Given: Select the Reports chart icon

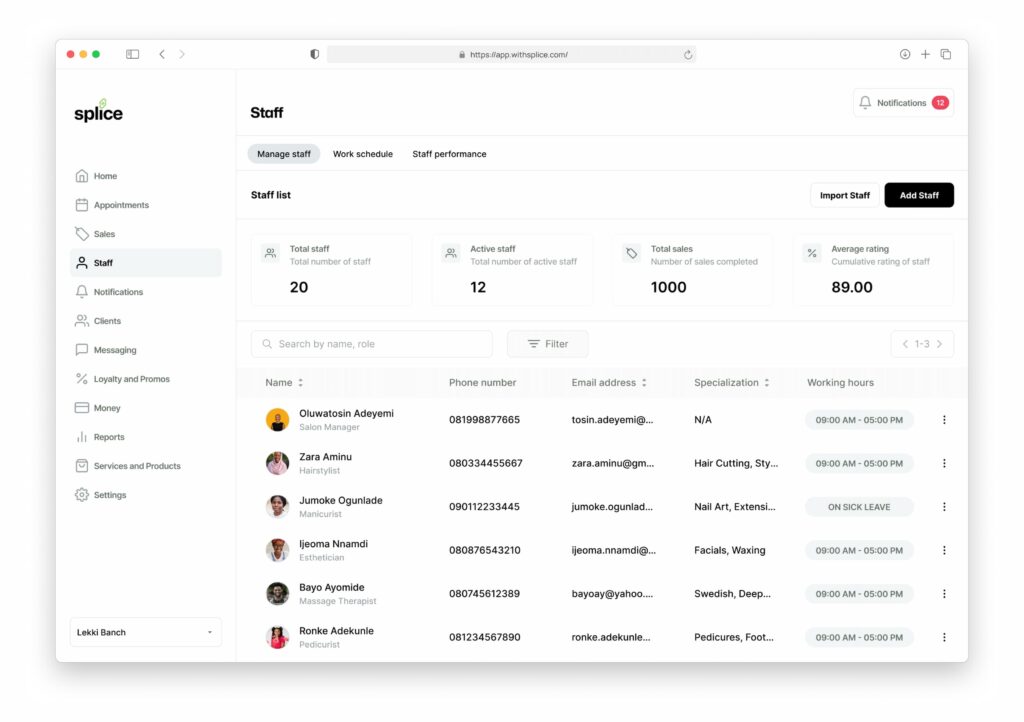Looking at the screenshot, I should tap(82, 436).
